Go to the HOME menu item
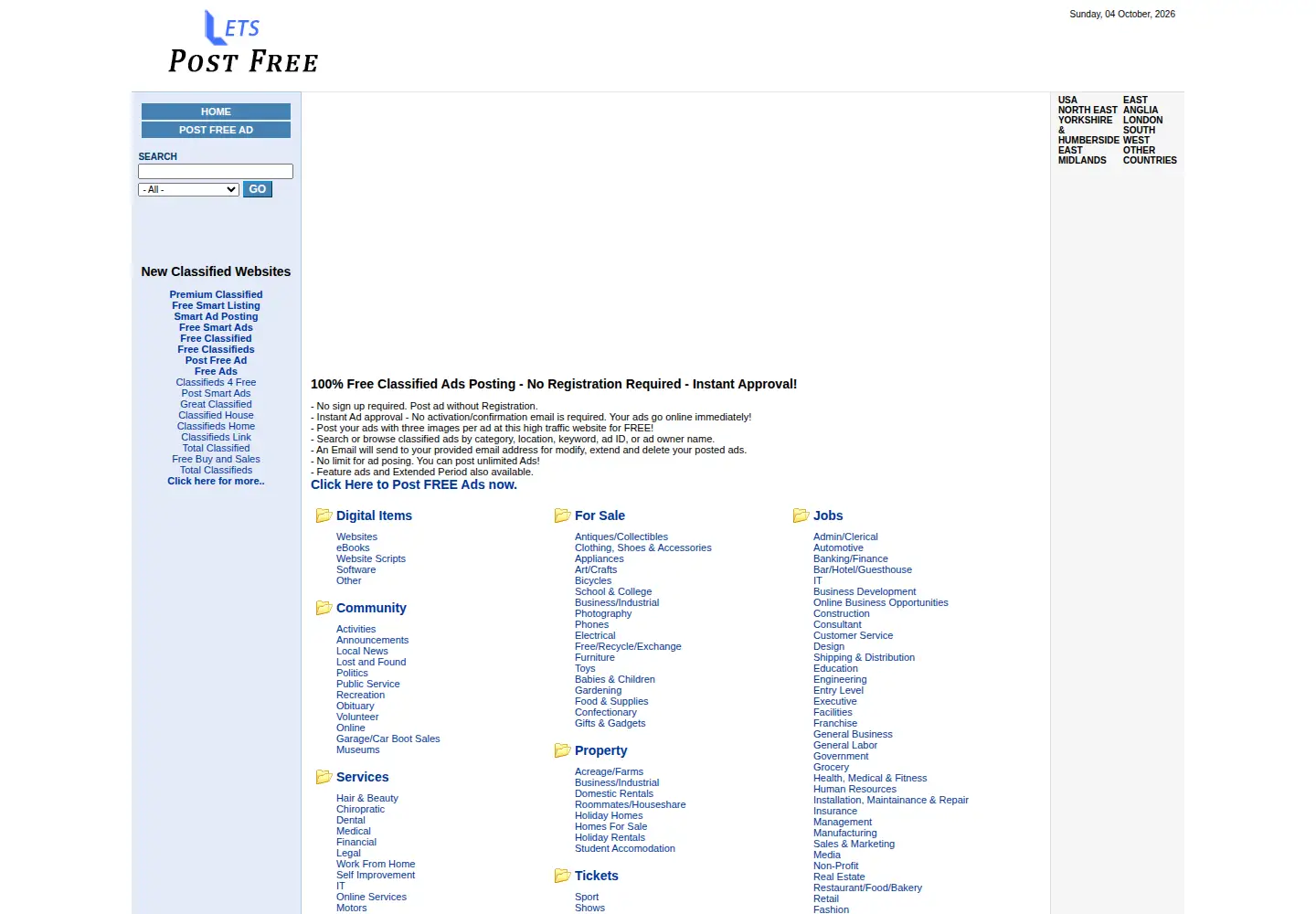This screenshot has width=1316, height=914. (x=216, y=112)
